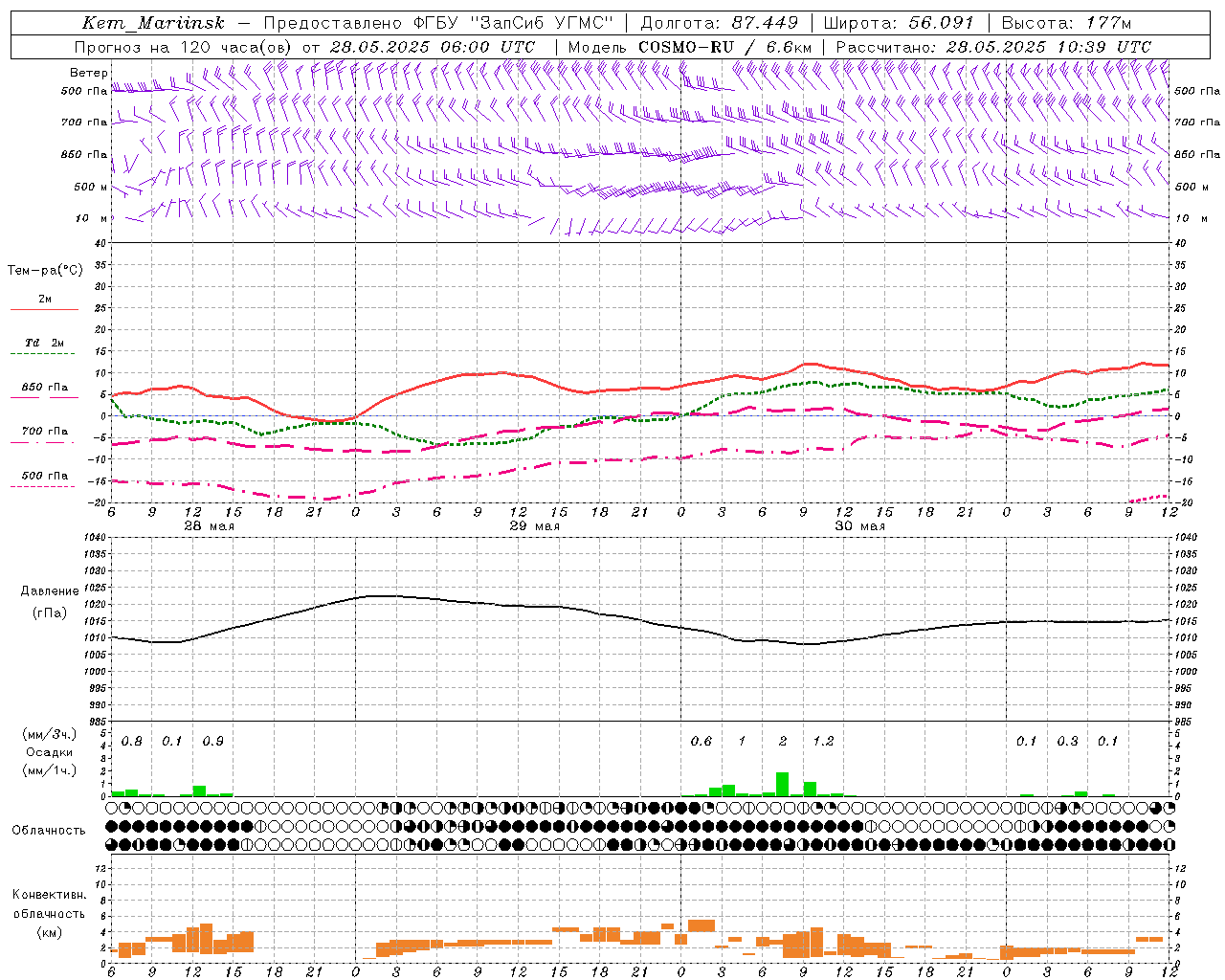Click the '(мм/3ч.)' precipitation unit label
Image resolution: width=1225 pixels, height=980 pixels.
49,735
